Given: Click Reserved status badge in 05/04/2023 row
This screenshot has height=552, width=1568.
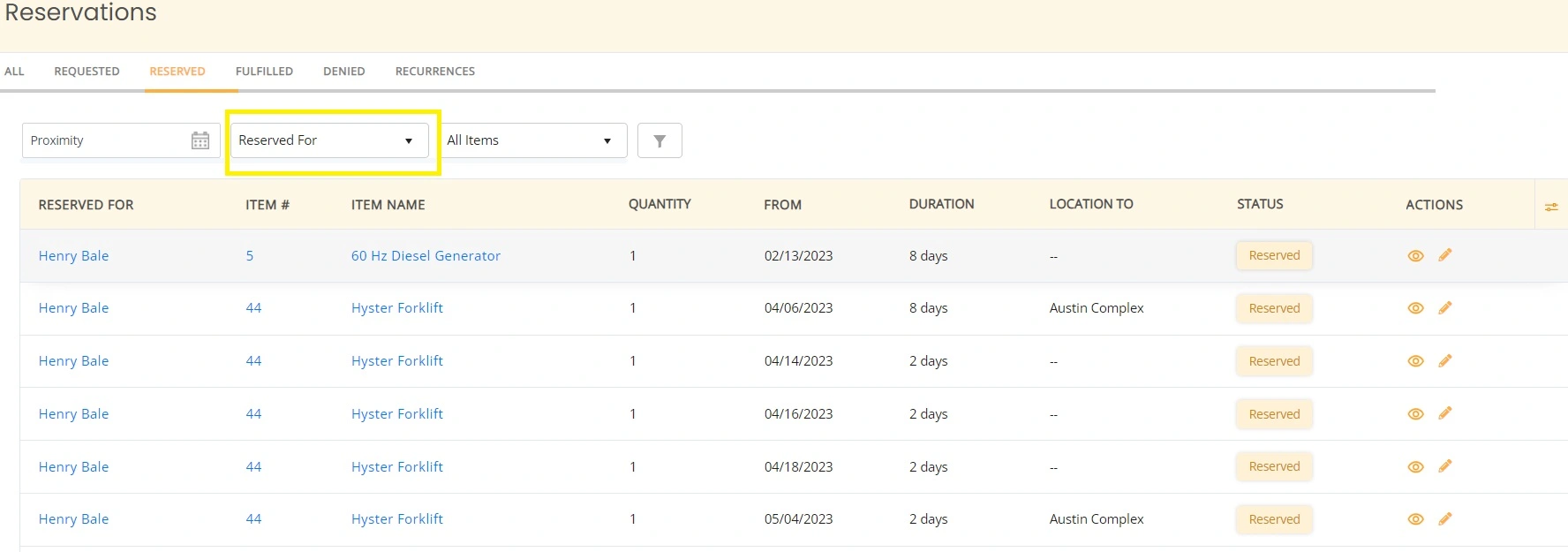Looking at the screenshot, I should [x=1274, y=519].
